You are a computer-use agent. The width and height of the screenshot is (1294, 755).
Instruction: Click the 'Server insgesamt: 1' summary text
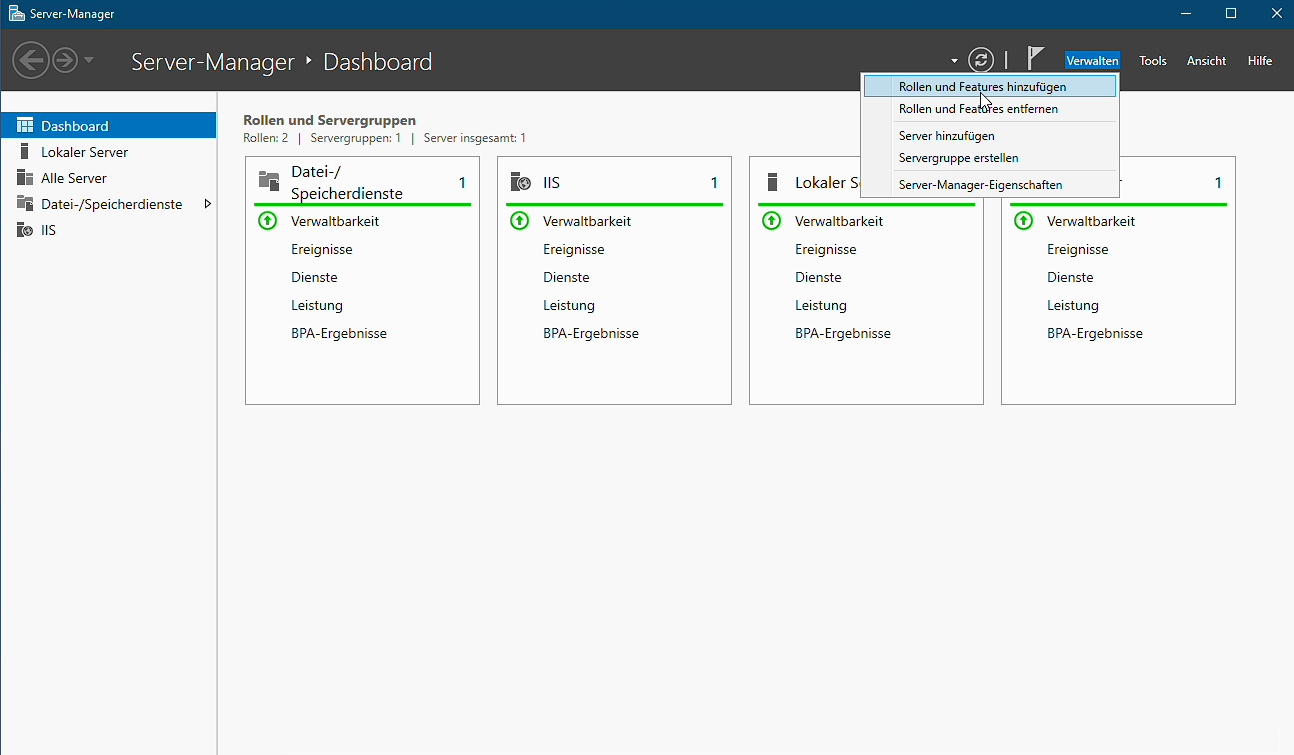(x=475, y=138)
